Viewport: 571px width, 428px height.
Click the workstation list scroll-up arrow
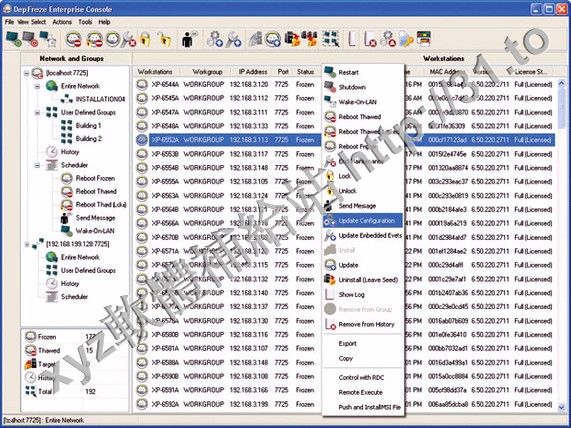pos(561,83)
